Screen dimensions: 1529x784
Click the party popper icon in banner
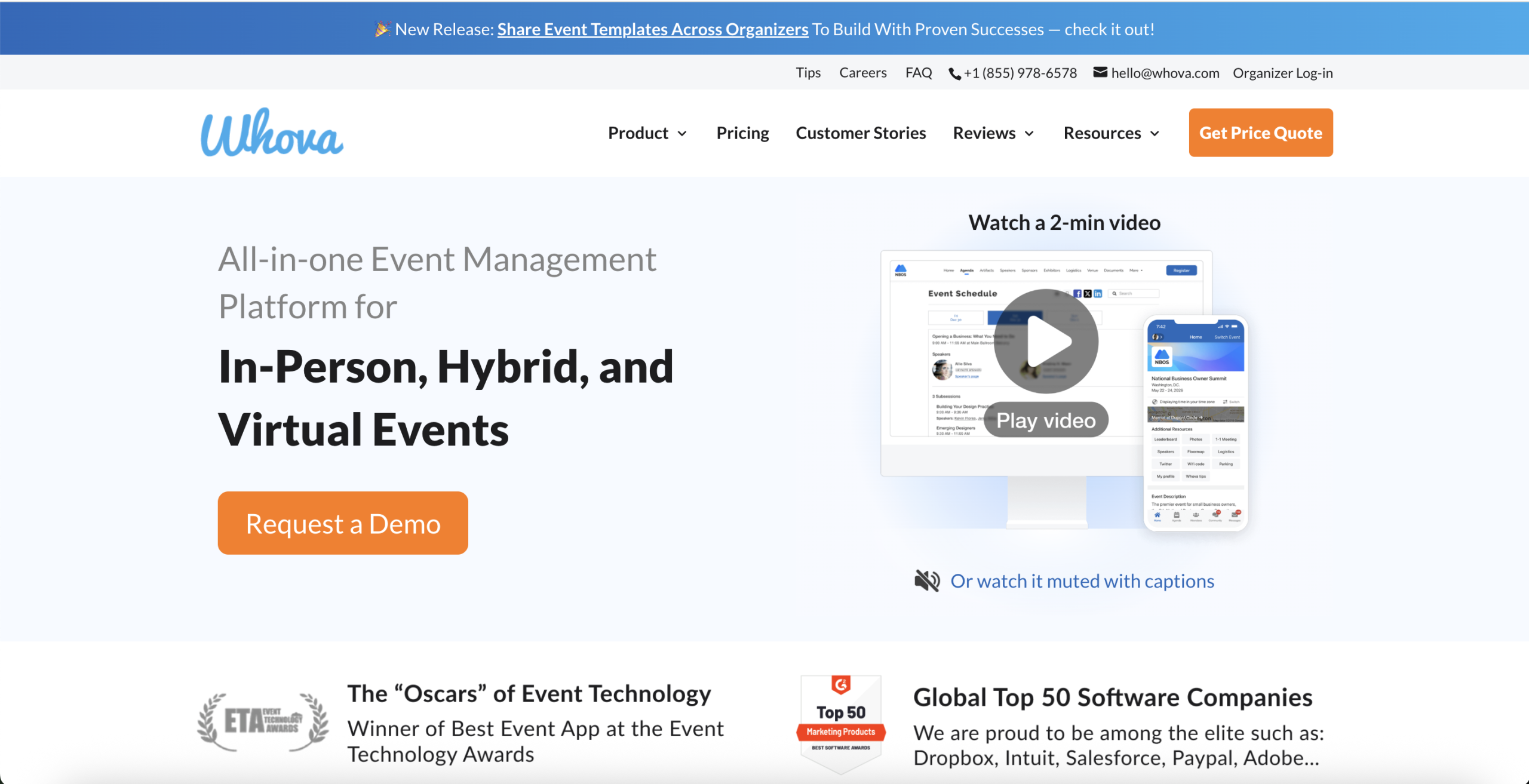382,29
